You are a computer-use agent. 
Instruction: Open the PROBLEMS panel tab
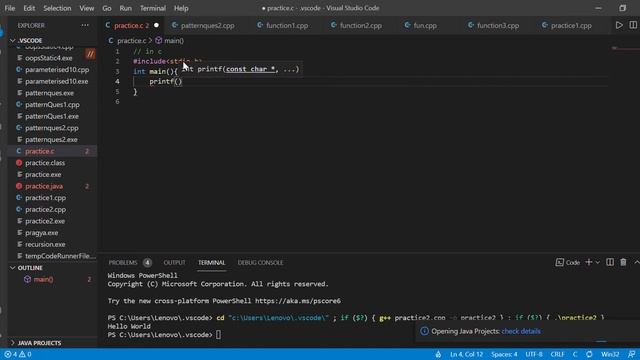coord(123,262)
